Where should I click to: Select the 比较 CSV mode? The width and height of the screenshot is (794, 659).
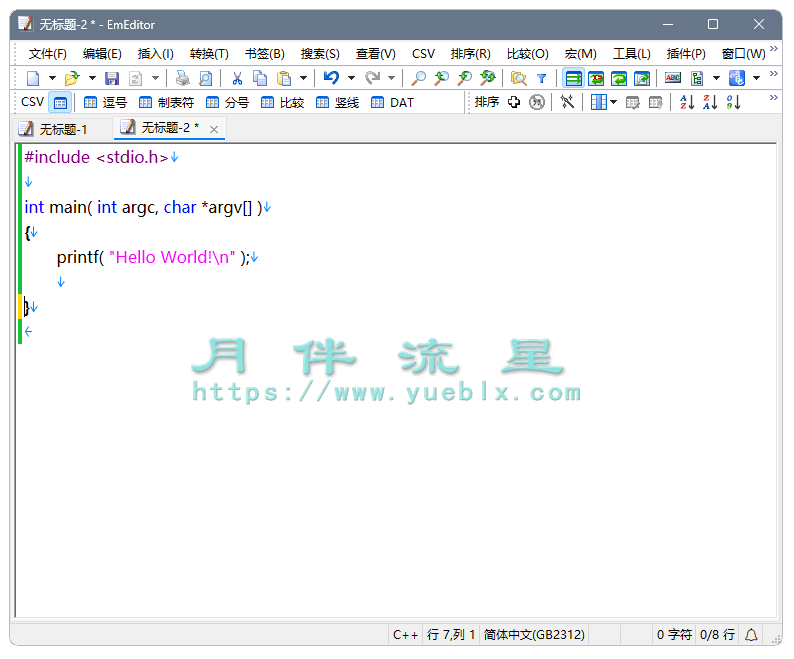(283, 103)
